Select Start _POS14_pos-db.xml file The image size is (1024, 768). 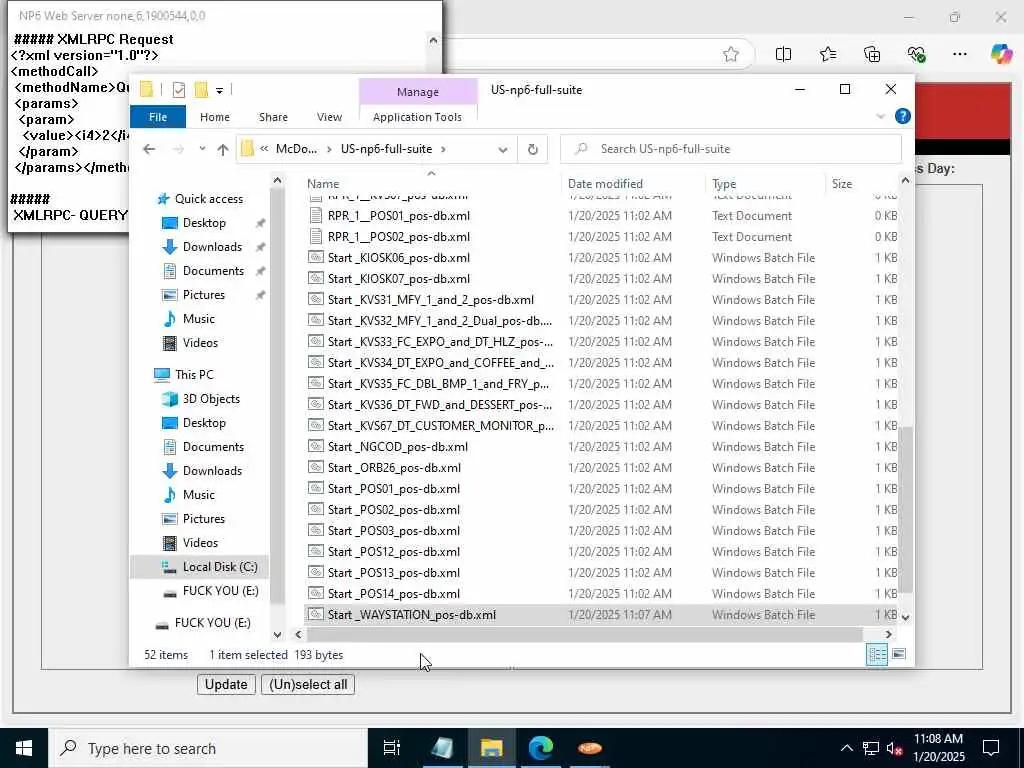[393, 594]
